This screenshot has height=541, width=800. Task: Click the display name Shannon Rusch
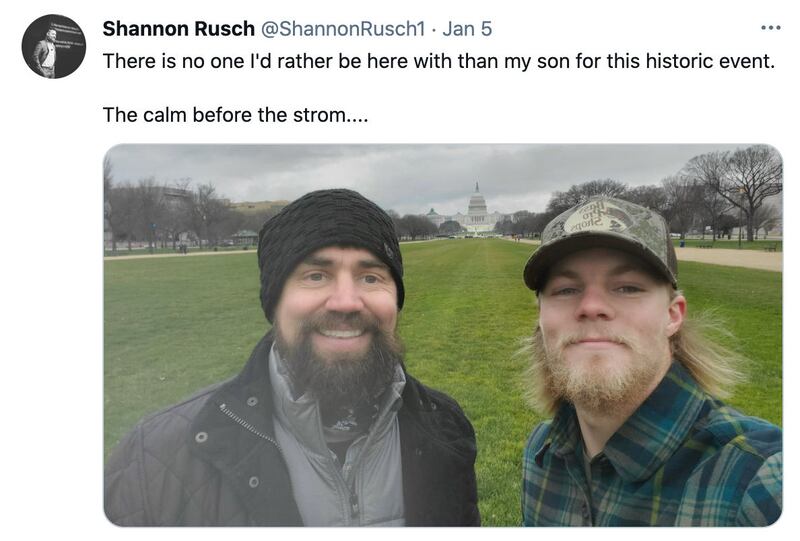point(178,28)
